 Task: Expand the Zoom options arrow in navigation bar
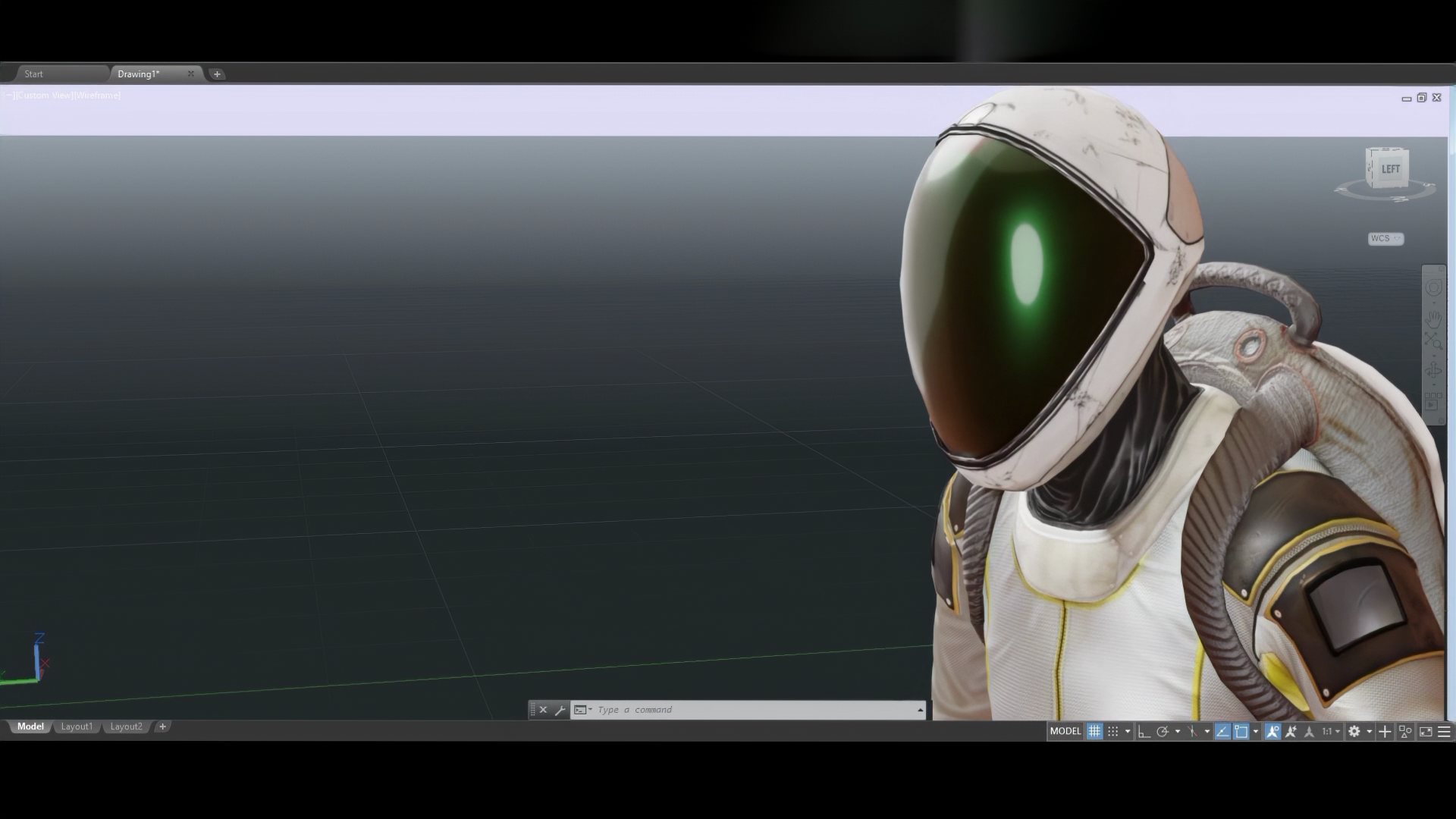click(x=1434, y=356)
